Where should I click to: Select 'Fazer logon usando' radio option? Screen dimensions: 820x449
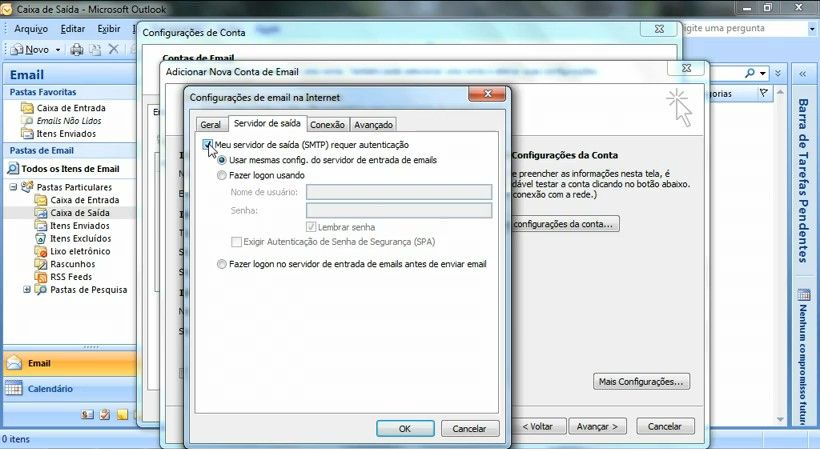[222, 175]
